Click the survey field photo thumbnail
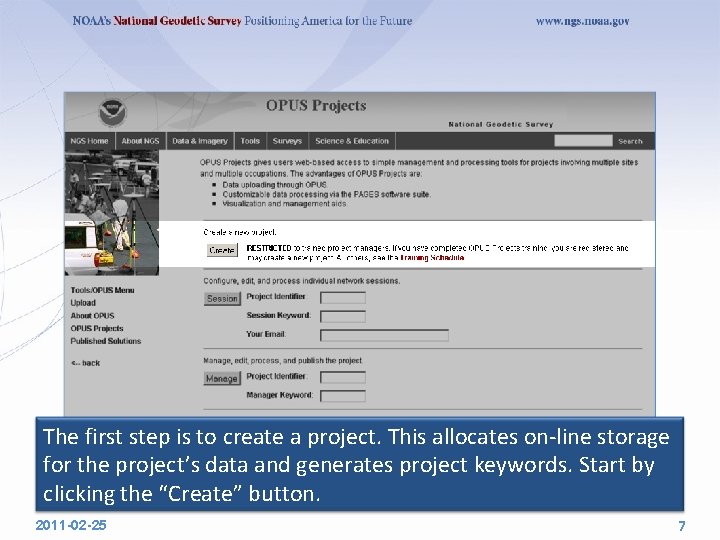 tap(112, 213)
